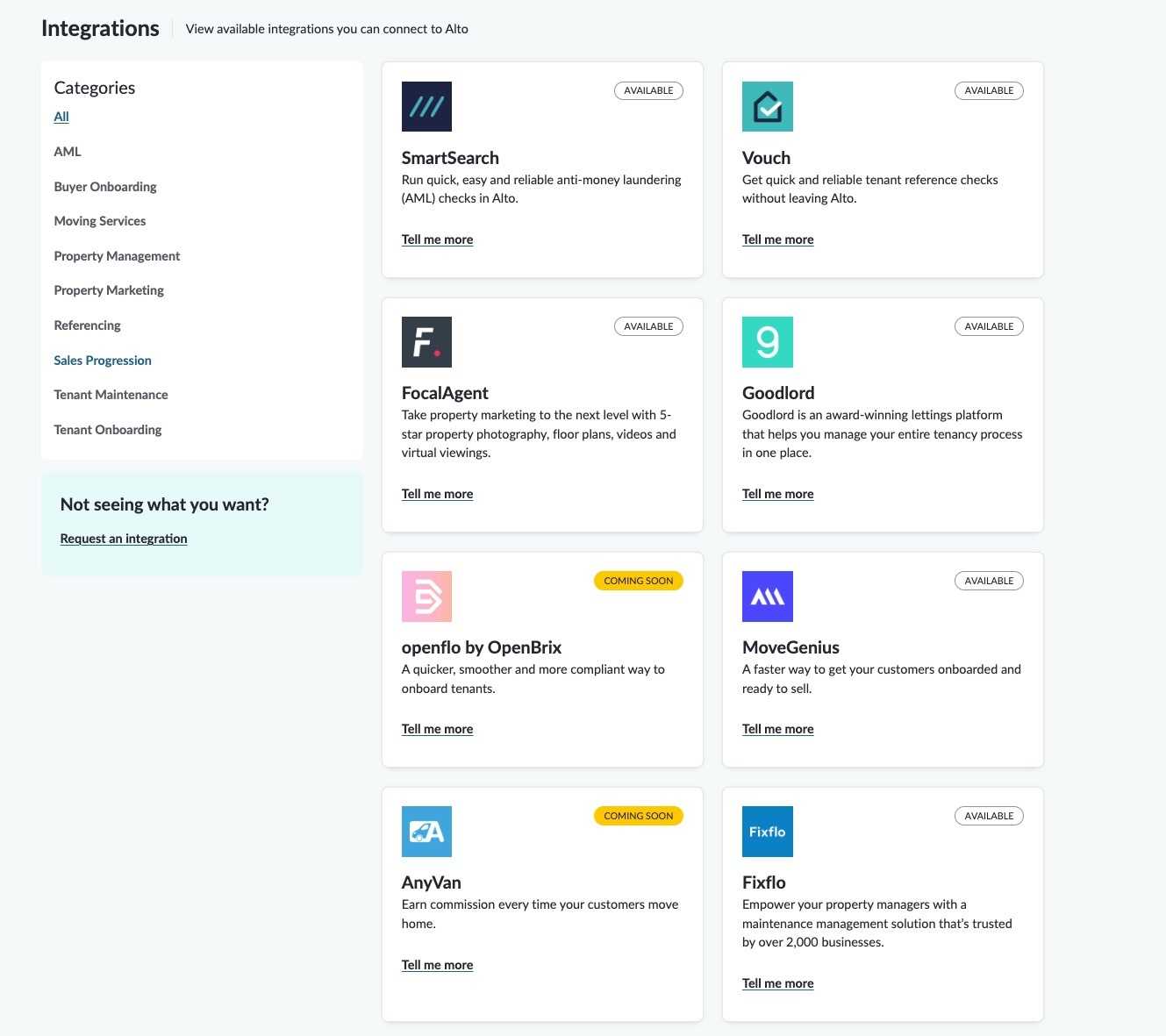Click Tell me more under Fixflo
Screen dimensions: 1166x1036
tap(778, 983)
